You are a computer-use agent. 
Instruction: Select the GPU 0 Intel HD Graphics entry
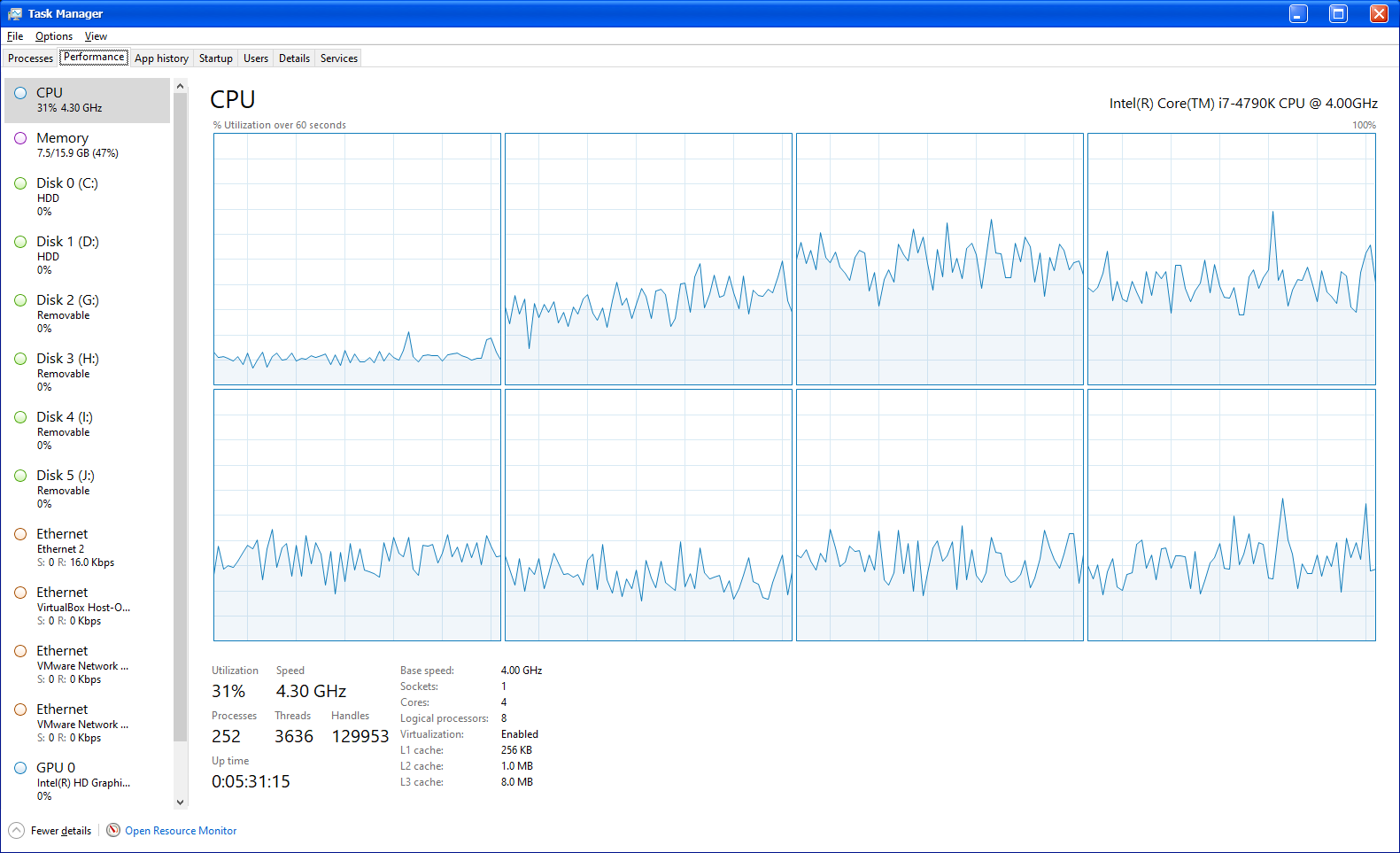(87, 781)
